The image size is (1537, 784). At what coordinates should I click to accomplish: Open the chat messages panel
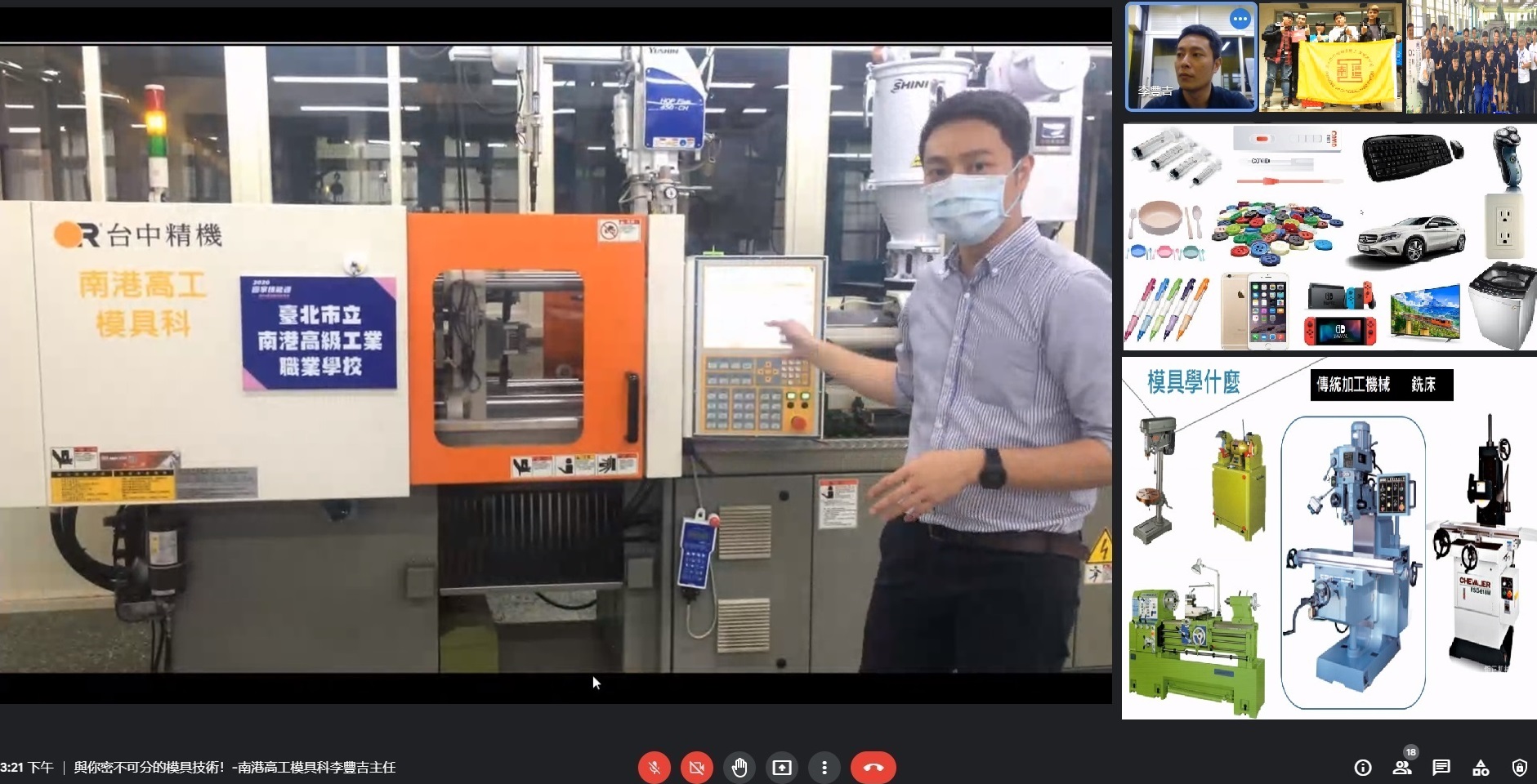point(1441,768)
